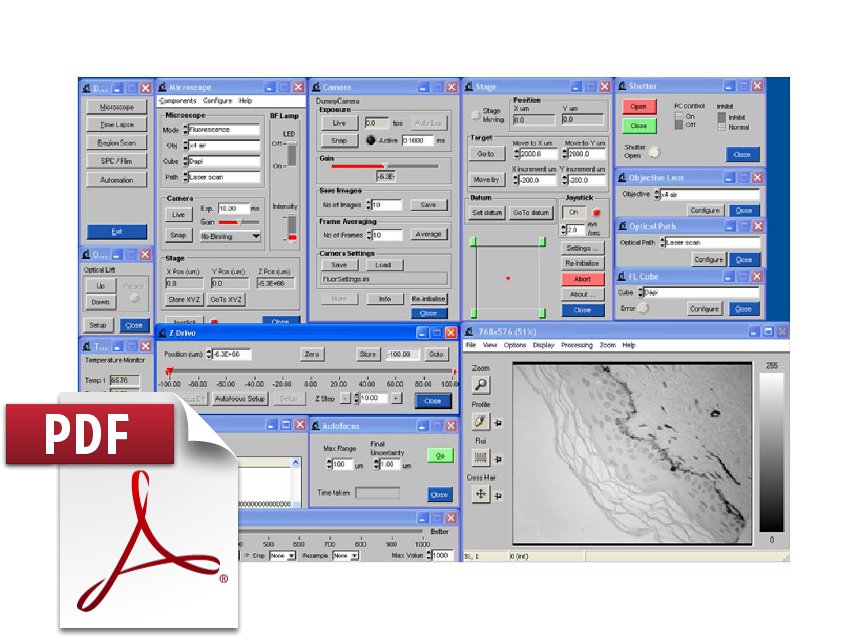Open the Help menu in Microscope window

[x=246, y=101]
